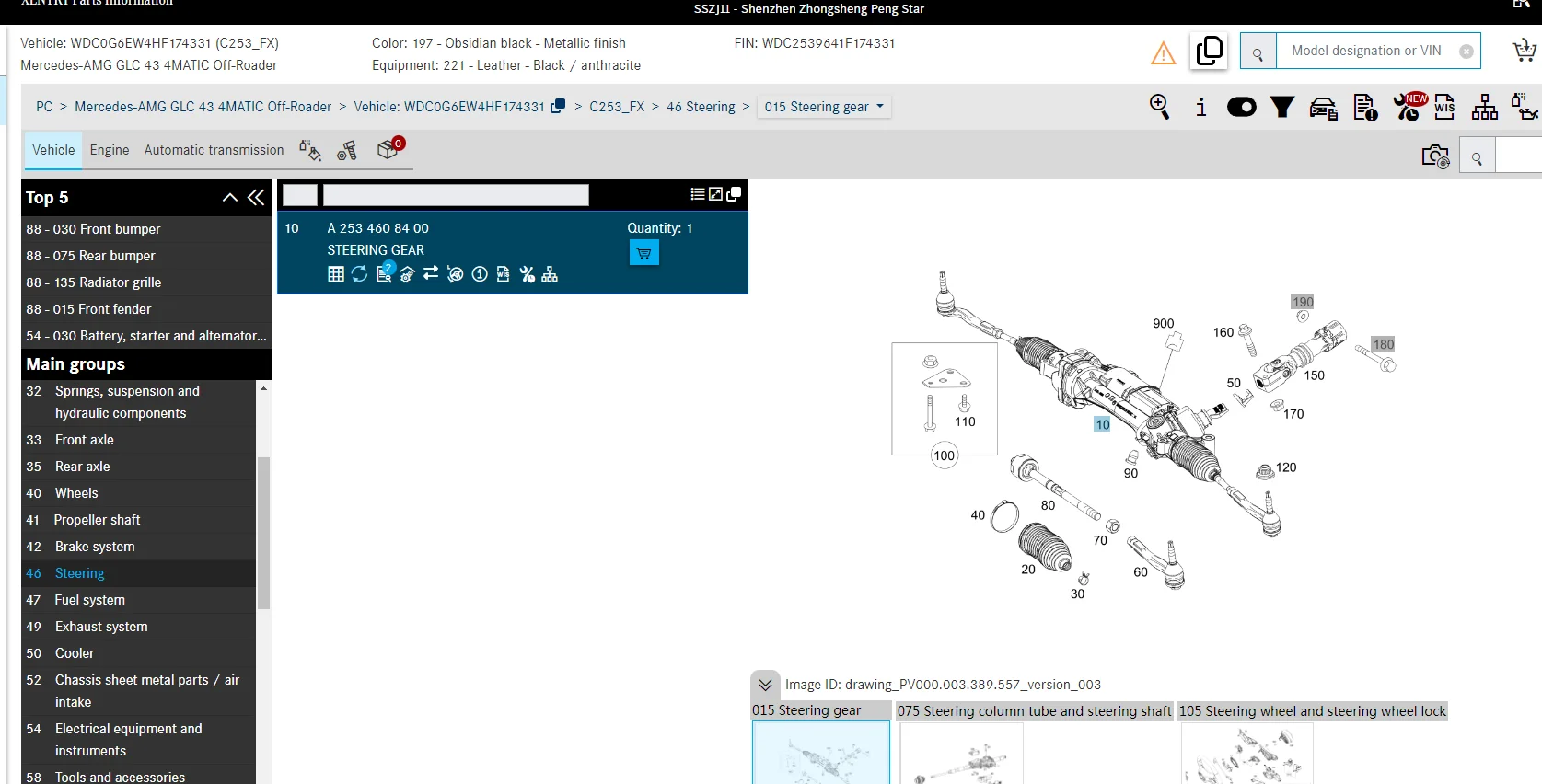Click the 46 Steering breadcrumb link
1542x784 pixels.
(x=701, y=107)
